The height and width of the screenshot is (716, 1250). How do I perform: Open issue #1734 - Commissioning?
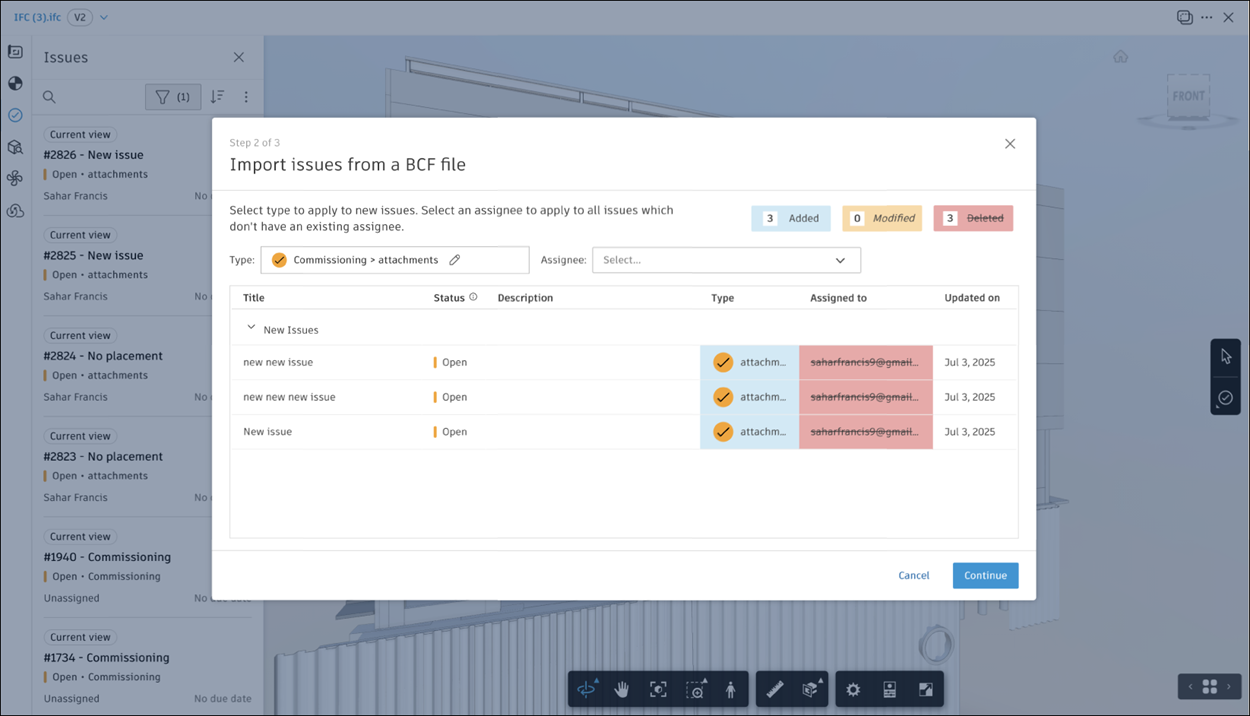point(106,657)
